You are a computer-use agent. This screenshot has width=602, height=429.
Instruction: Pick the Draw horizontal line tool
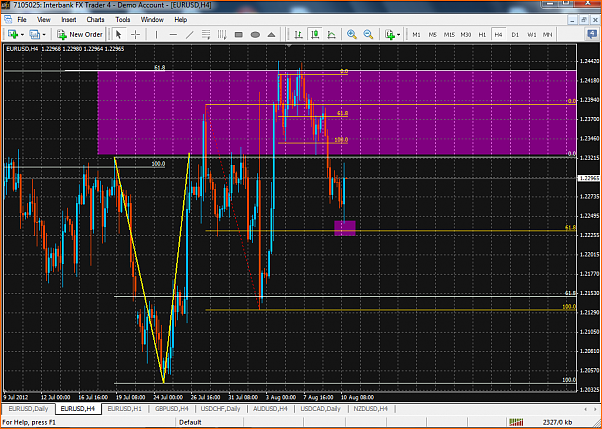173,35
